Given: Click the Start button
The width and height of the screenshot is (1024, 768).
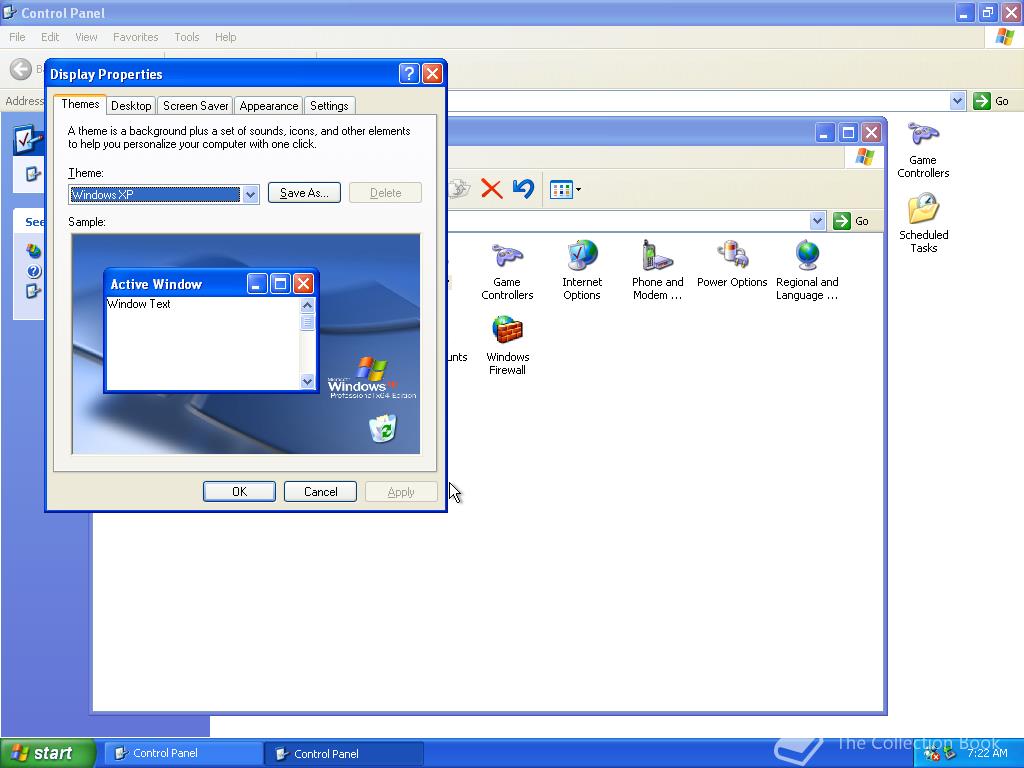Looking at the screenshot, I should [x=48, y=753].
